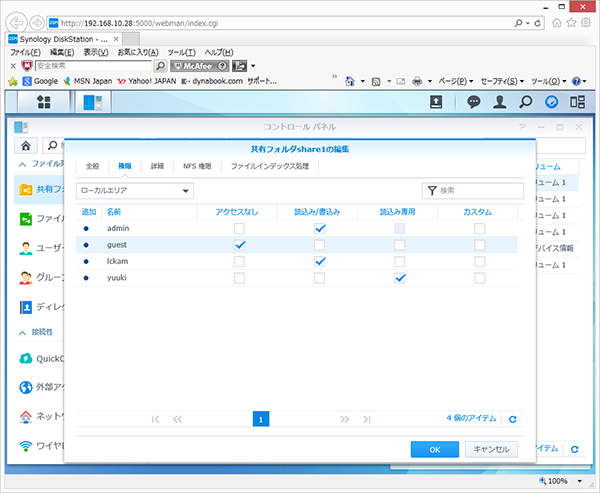Image resolution: width=600 pixels, height=493 pixels.
Task: Collapse the ファイル共有 sidebar section
Action: click(x=22, y=165)
